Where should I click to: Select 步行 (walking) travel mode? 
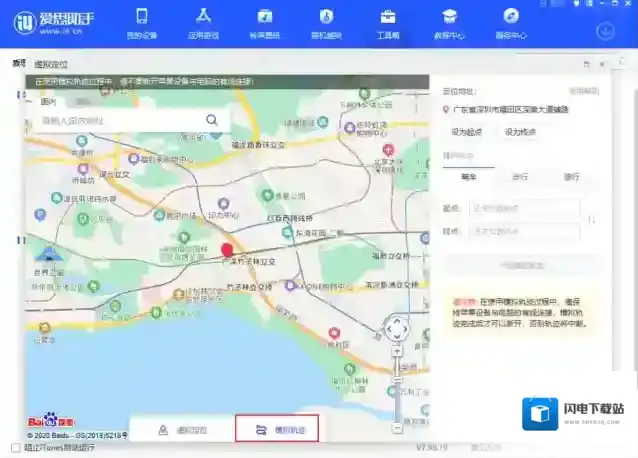(x=520, y=177)
